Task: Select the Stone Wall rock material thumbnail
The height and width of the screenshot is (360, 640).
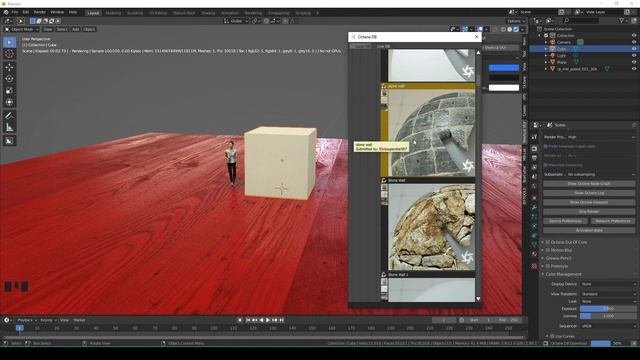Action: coord(431,227)
